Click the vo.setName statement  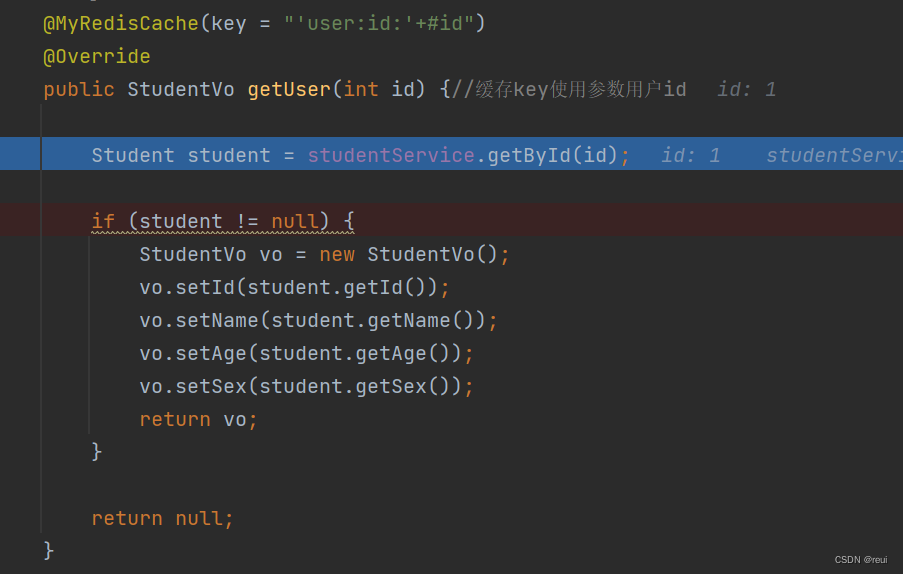[318, 320]
